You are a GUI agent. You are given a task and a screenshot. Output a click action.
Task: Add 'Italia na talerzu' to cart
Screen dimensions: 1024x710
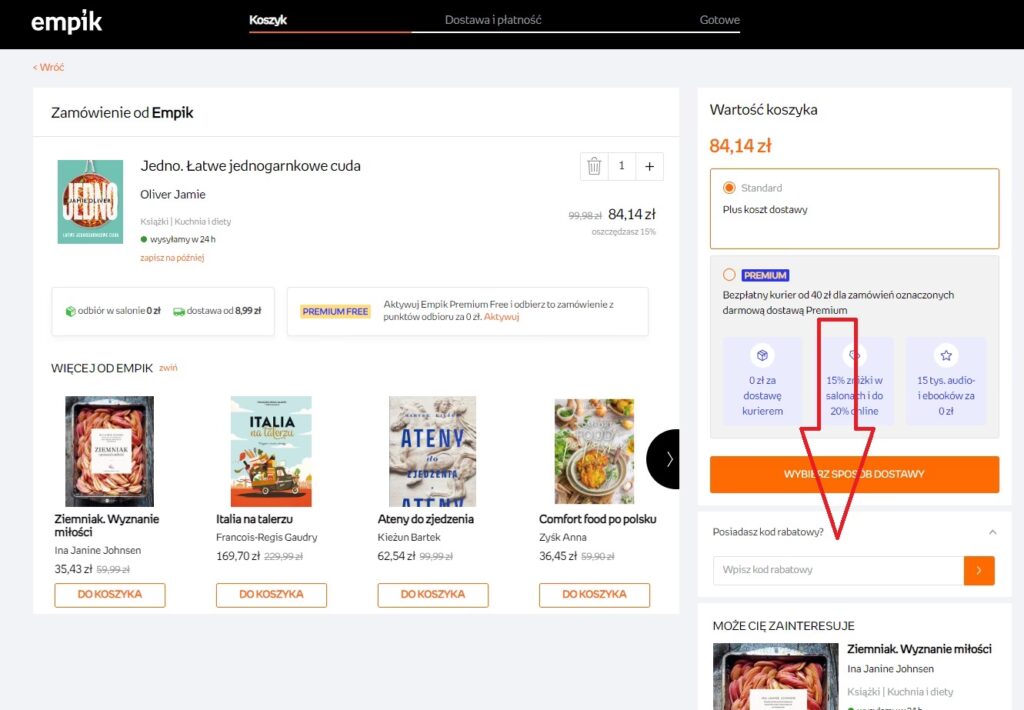pyautogui.click(x=271, y=595)
